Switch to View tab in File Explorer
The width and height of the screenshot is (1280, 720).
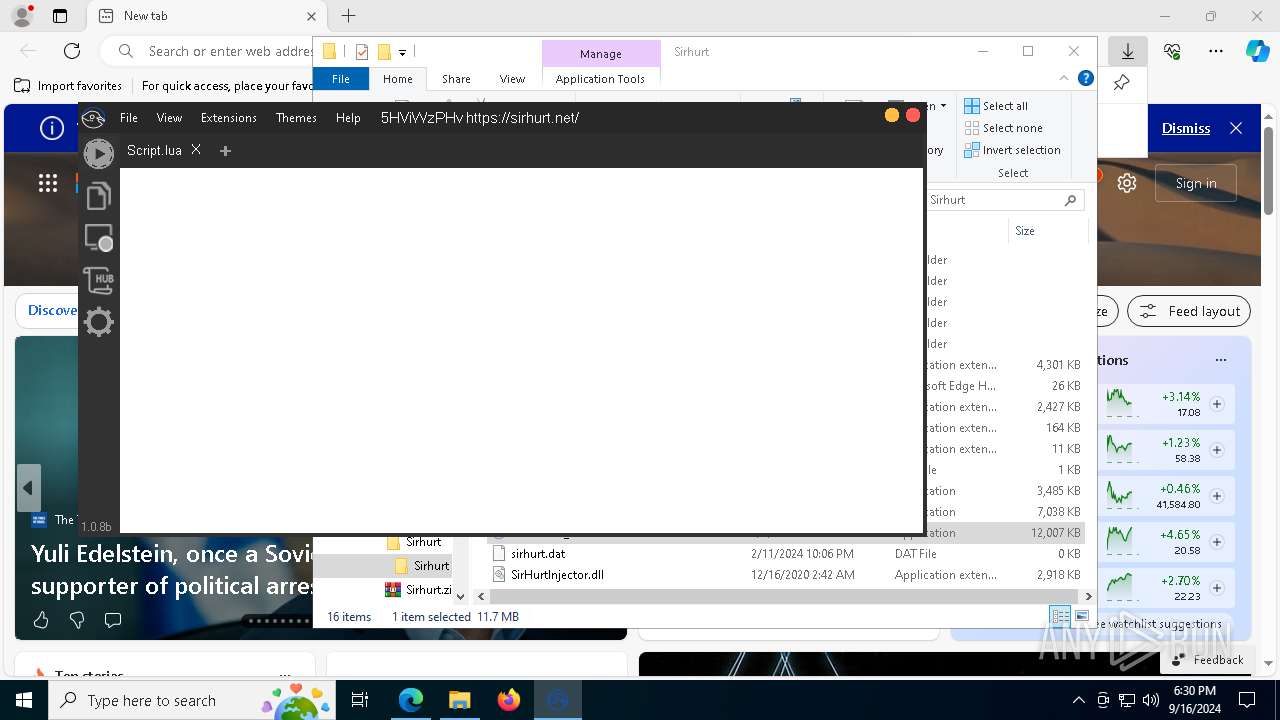(x=512, y=79)
